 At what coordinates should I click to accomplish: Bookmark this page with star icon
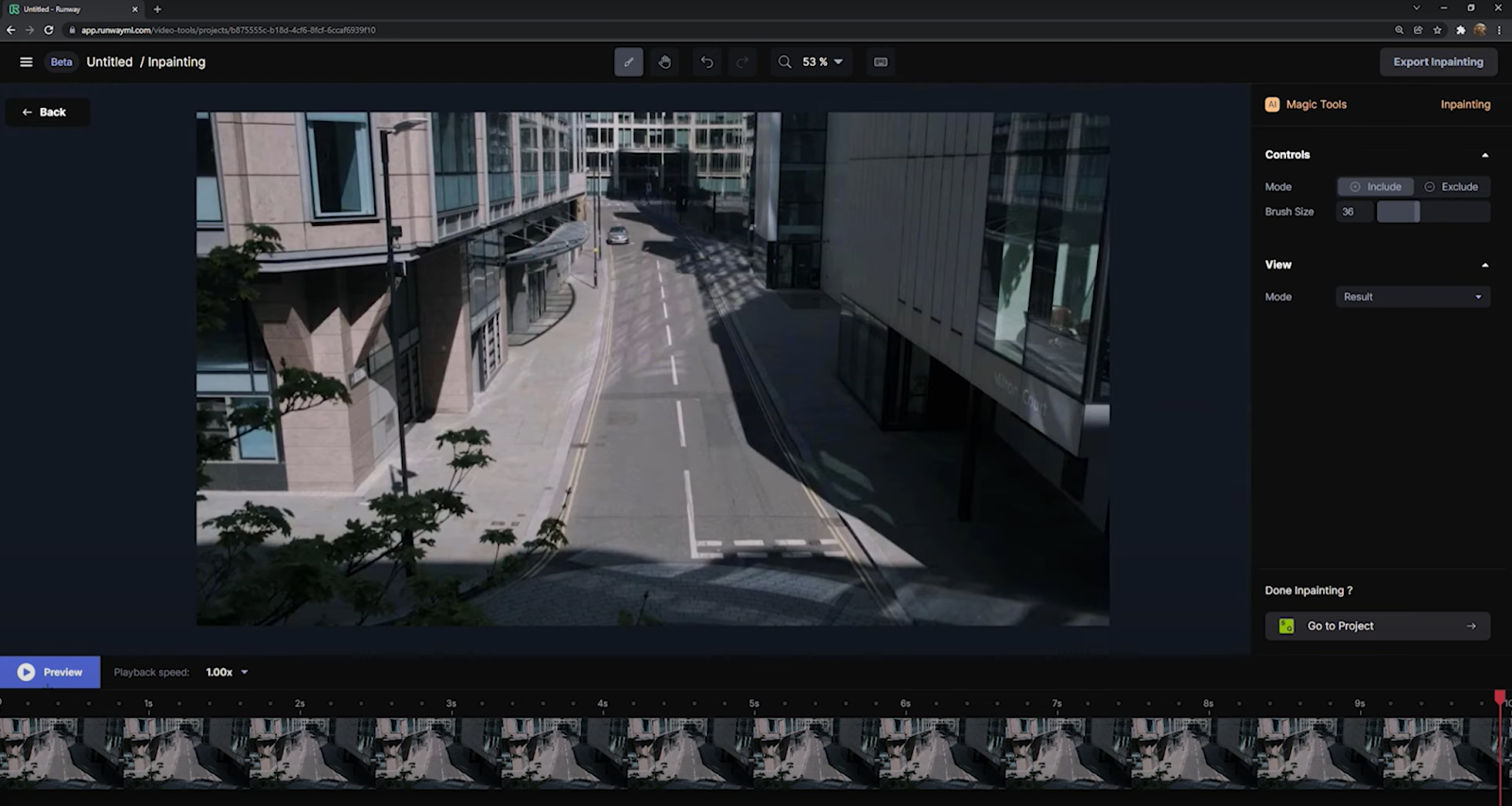tap(1437, 30)
